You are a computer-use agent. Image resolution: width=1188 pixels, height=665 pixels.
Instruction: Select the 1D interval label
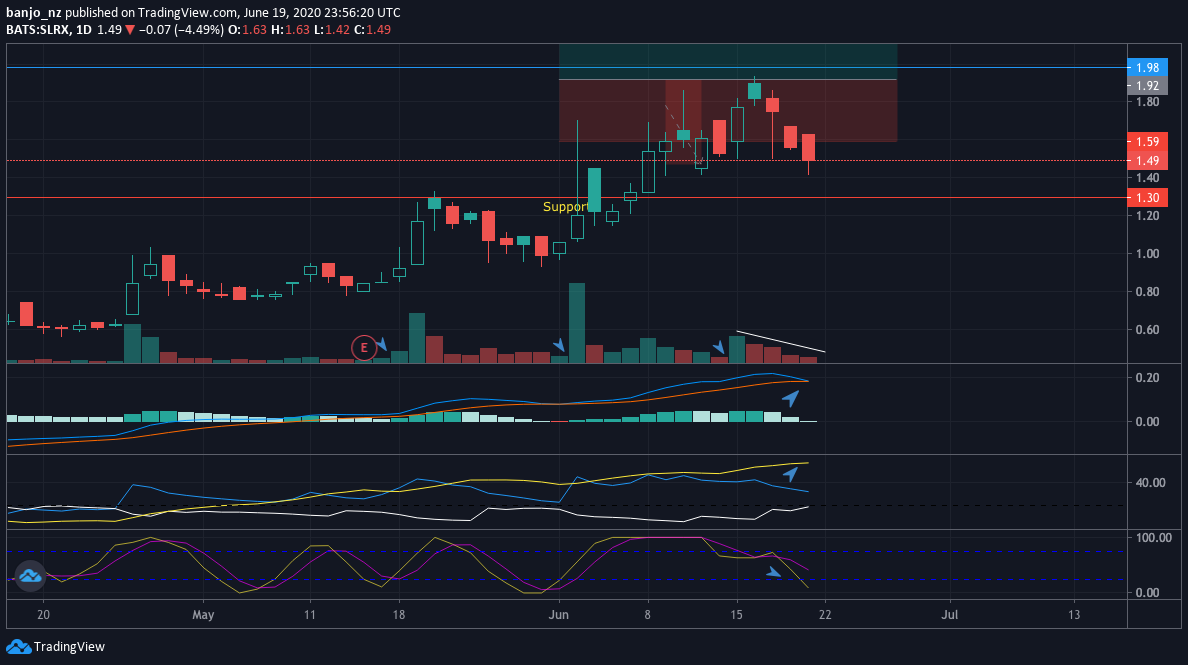tap(84, 30)
